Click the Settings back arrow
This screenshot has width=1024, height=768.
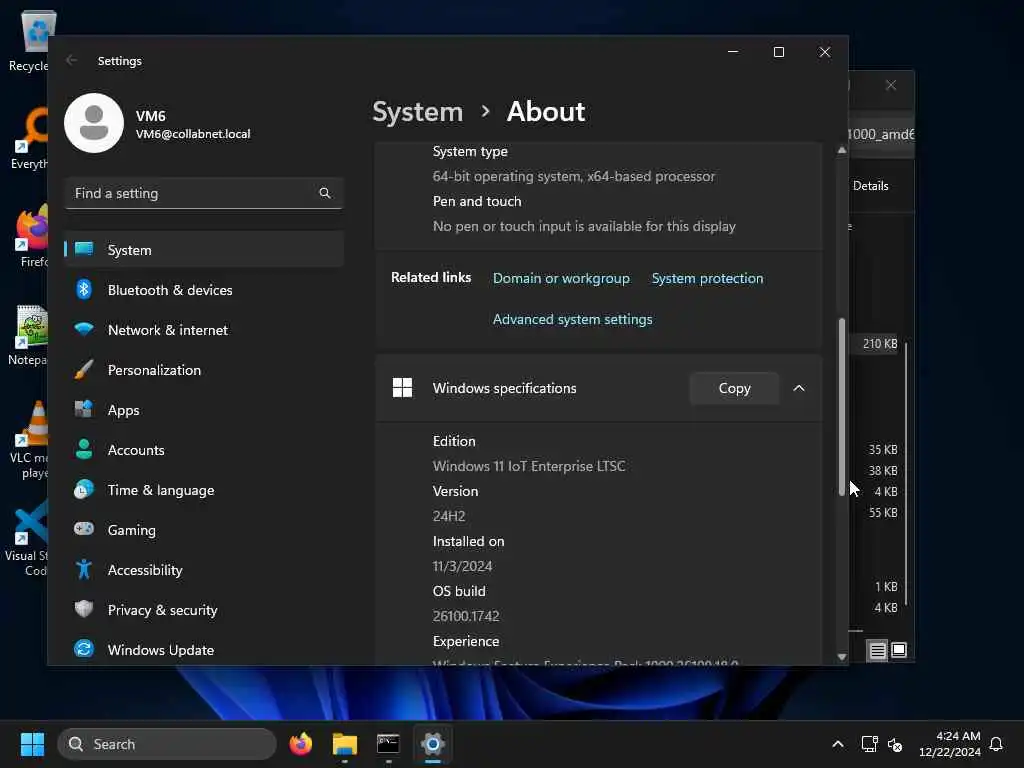pyautogui.click(x=72, y=61)
